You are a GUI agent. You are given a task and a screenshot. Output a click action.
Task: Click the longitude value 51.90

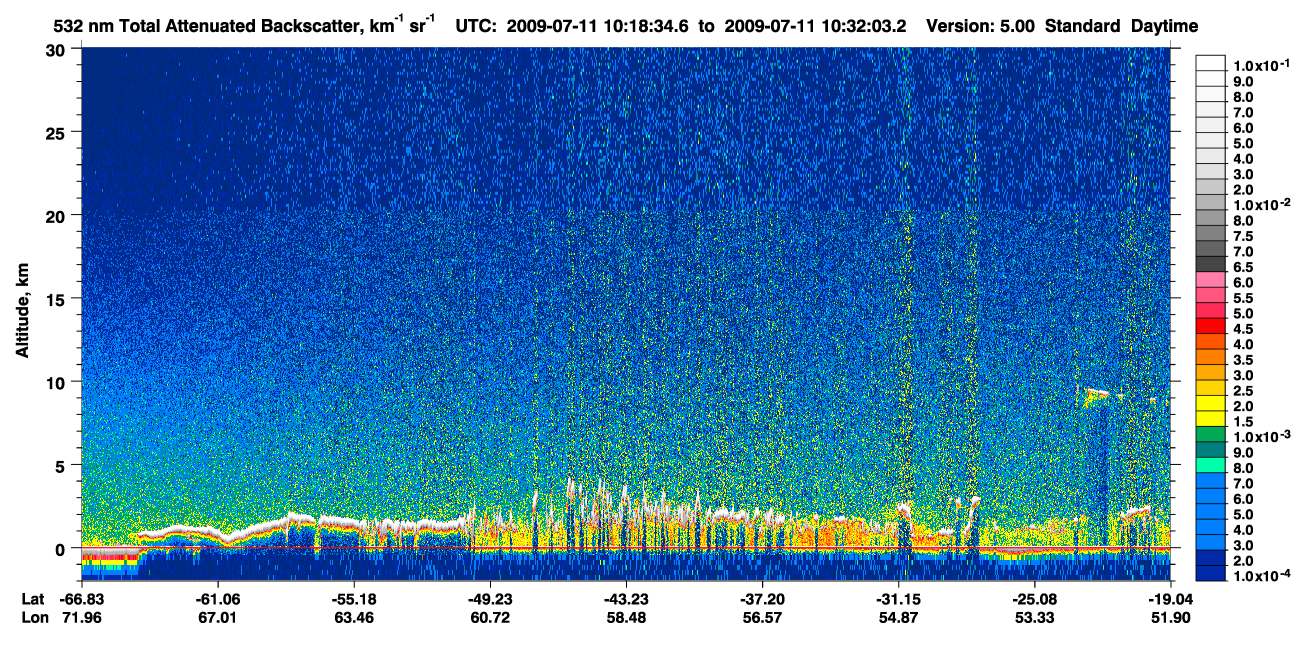[1170, 617]
